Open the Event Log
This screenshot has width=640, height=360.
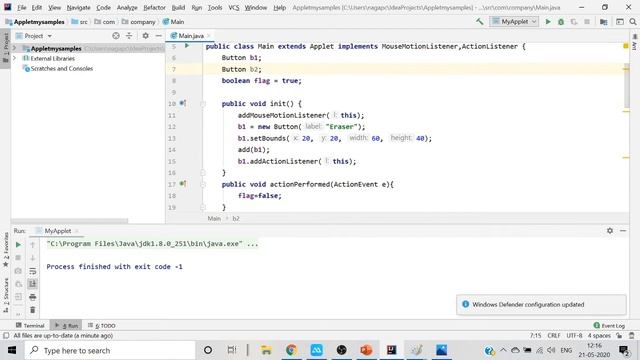[609, 325]
